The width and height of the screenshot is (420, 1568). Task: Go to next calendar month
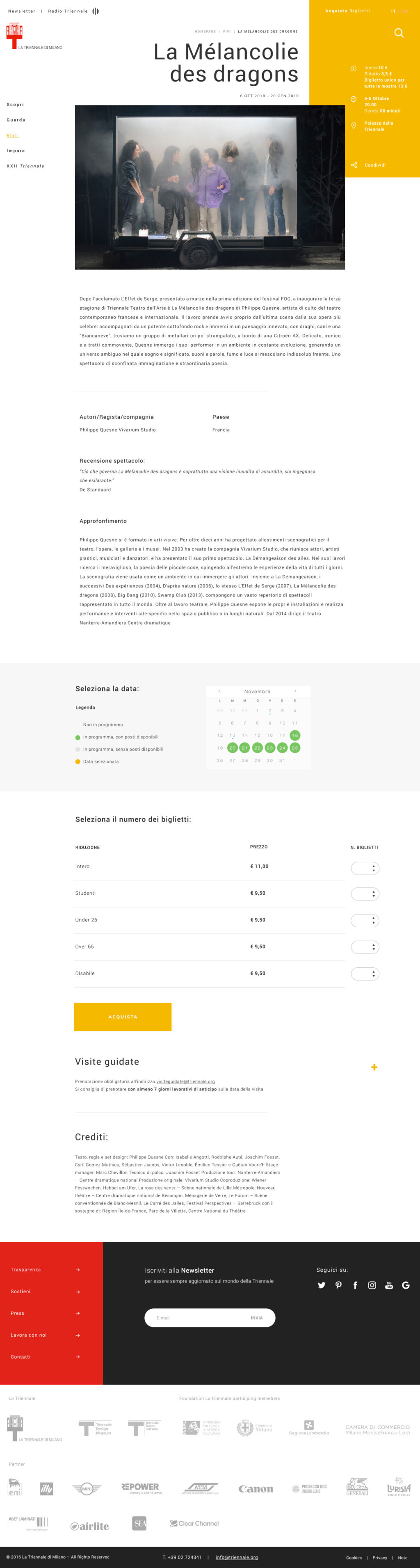295,691
